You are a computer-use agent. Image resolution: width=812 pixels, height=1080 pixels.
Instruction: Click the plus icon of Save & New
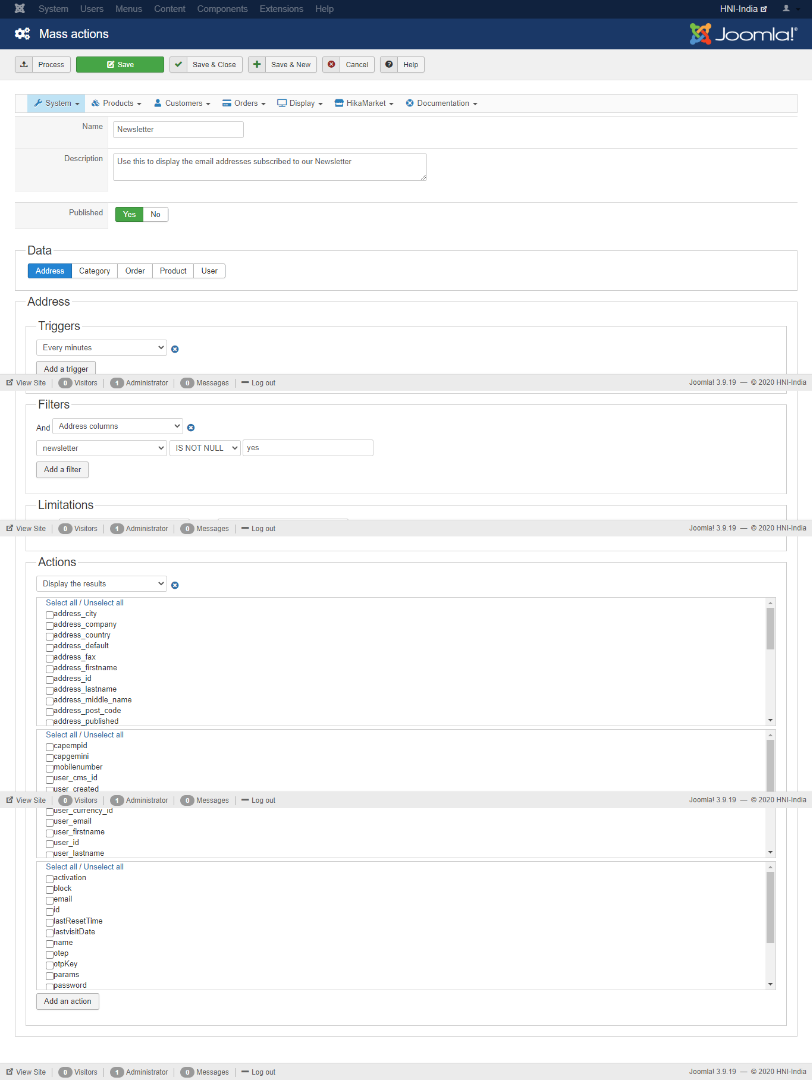[257, 64]
